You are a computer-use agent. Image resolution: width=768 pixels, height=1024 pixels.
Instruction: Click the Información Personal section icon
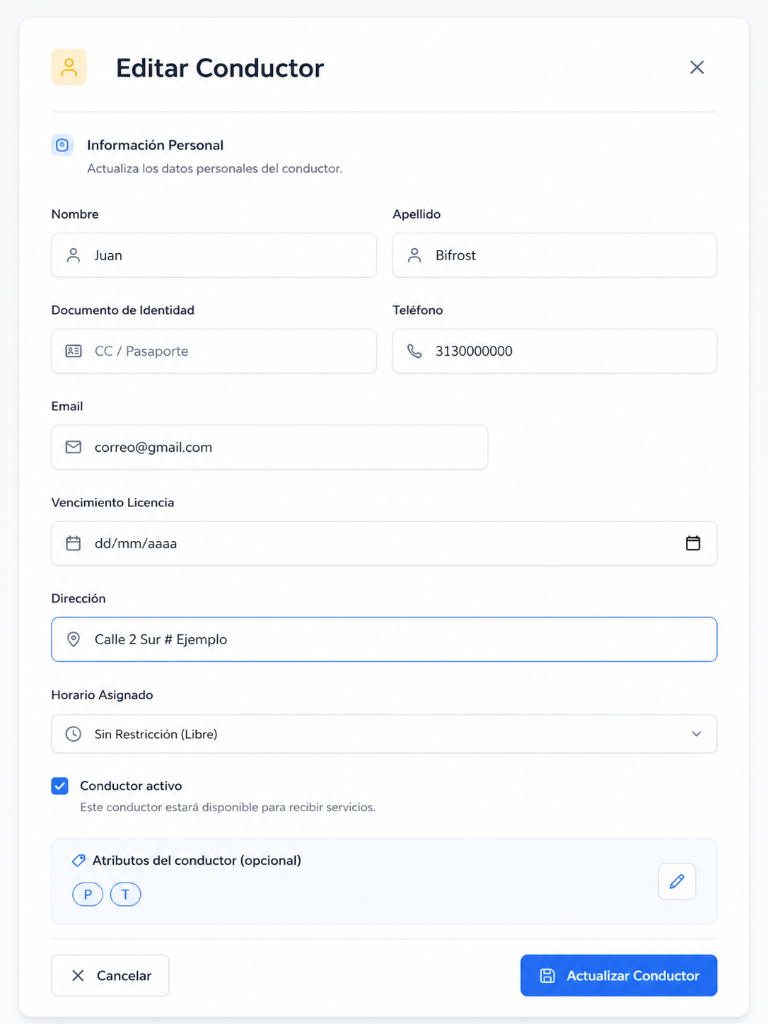62,145
